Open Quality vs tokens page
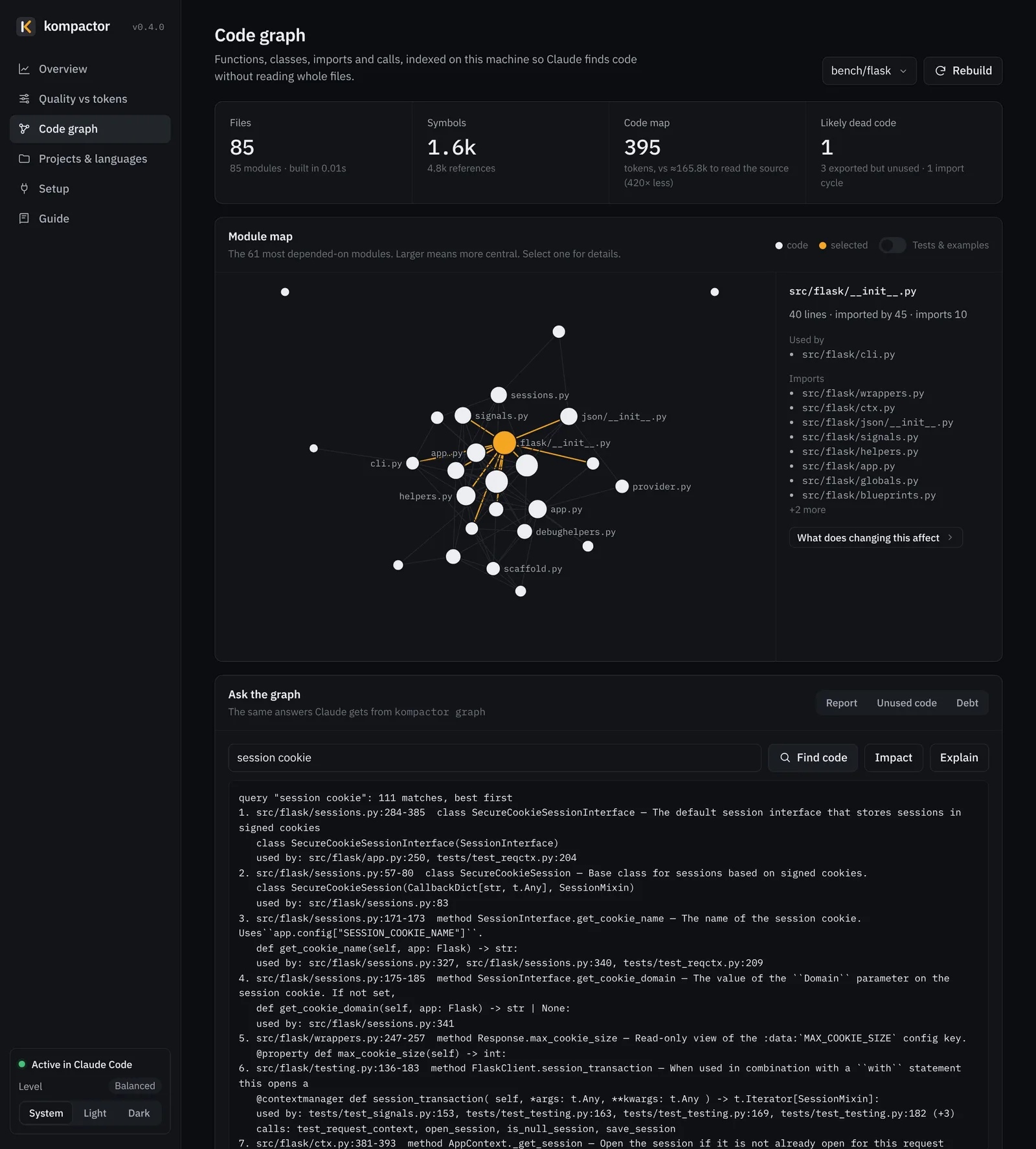The width and height of the screenshot is (1036, 1149). coord(90,98)
